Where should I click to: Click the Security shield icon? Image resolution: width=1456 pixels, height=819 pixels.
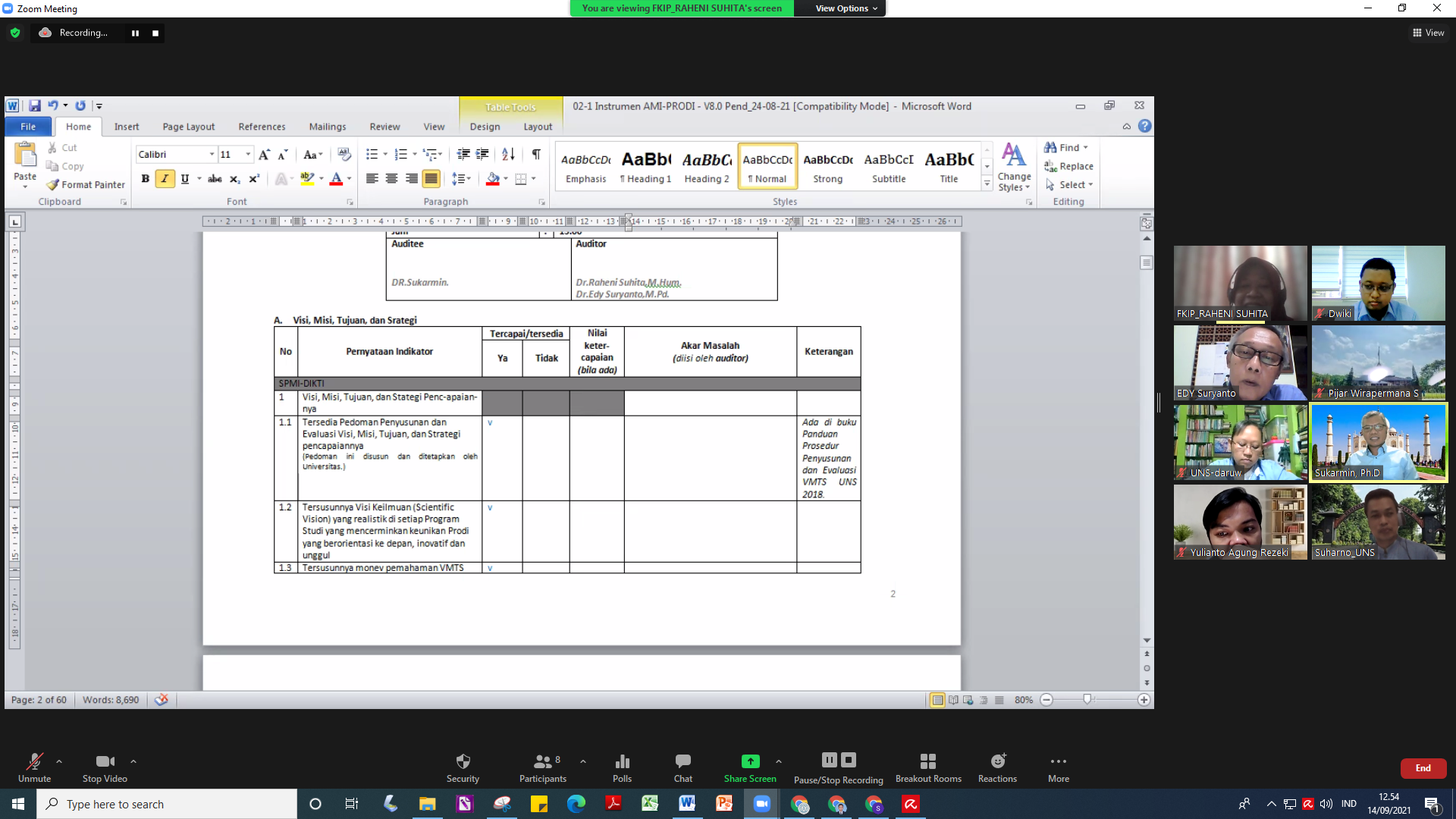463,761
